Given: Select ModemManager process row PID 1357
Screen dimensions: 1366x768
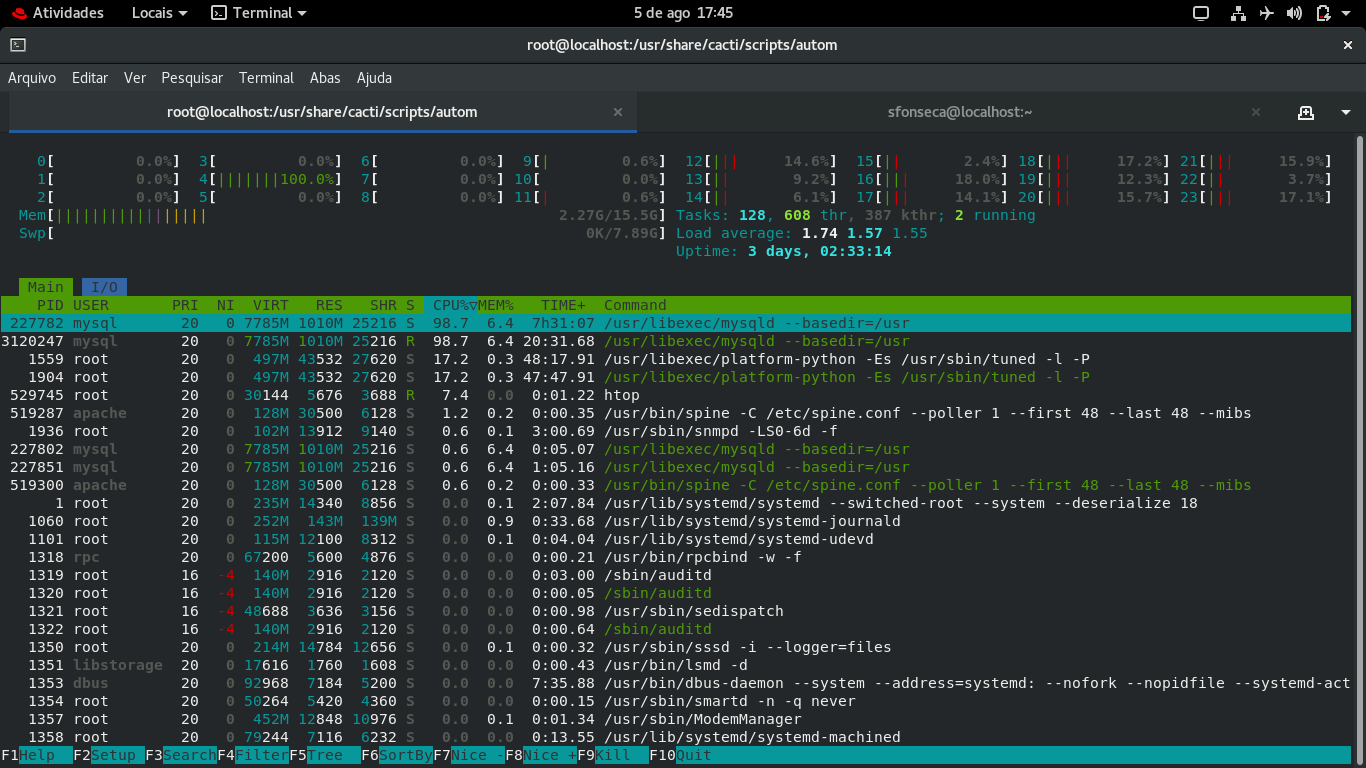Looking at the screenshot, I should click(x=676, y=719).
